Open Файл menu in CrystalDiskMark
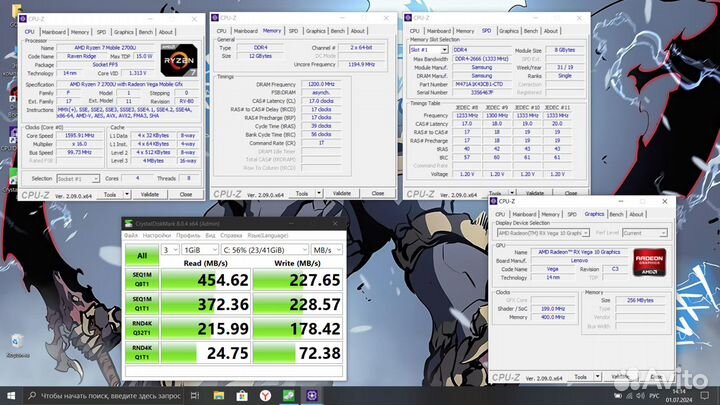Viewport: 720px width, 405px height. pyautogui.click(x=131, y=235)
